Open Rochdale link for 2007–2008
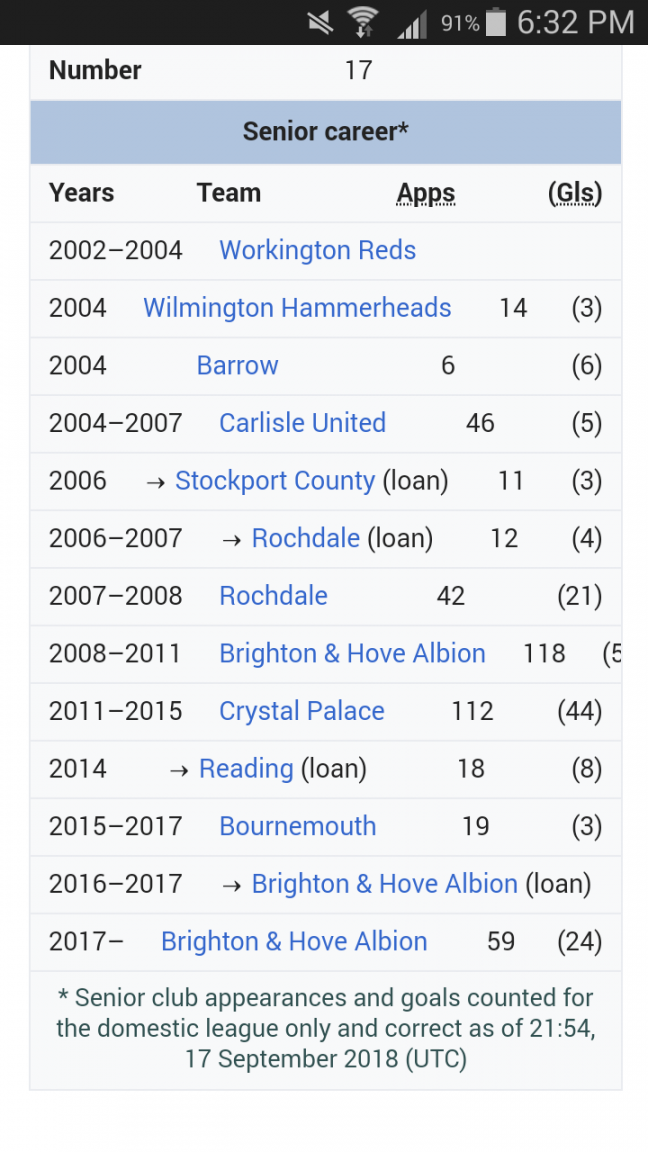648x1152 pixels. (x=273, y=596)
